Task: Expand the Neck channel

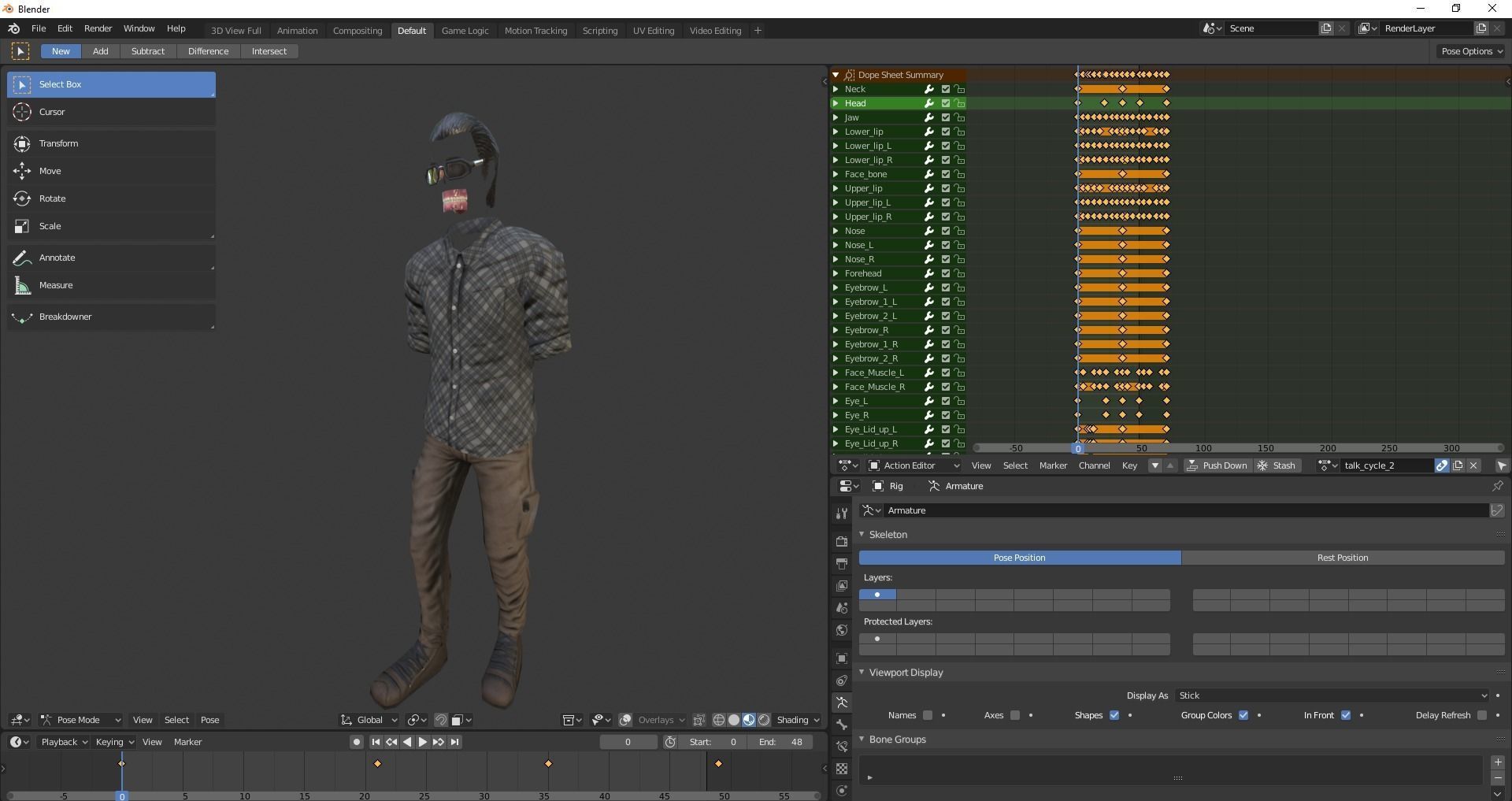Action: click(x=836, y=89)
